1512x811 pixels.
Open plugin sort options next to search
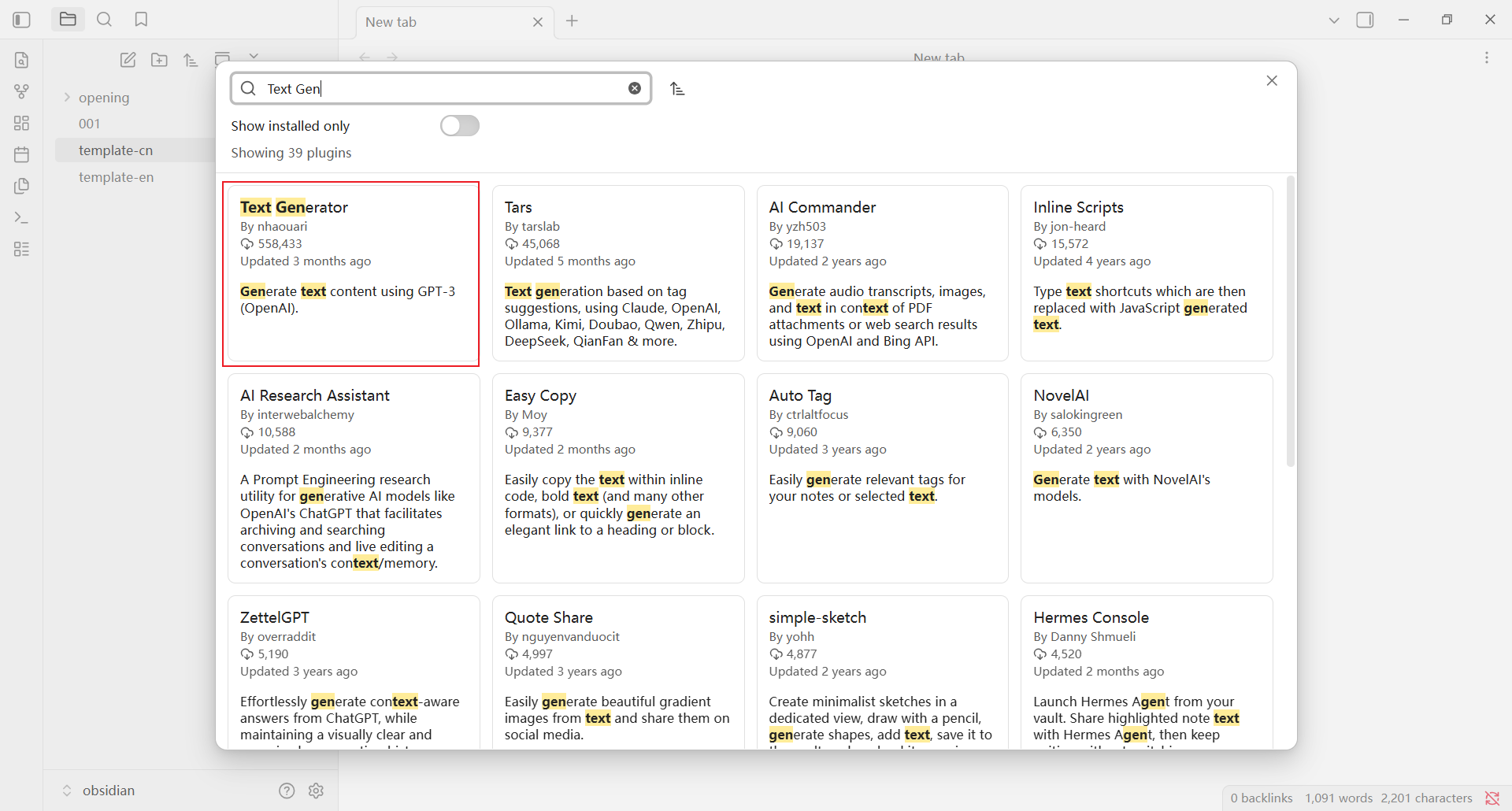(x=677, y=89)
